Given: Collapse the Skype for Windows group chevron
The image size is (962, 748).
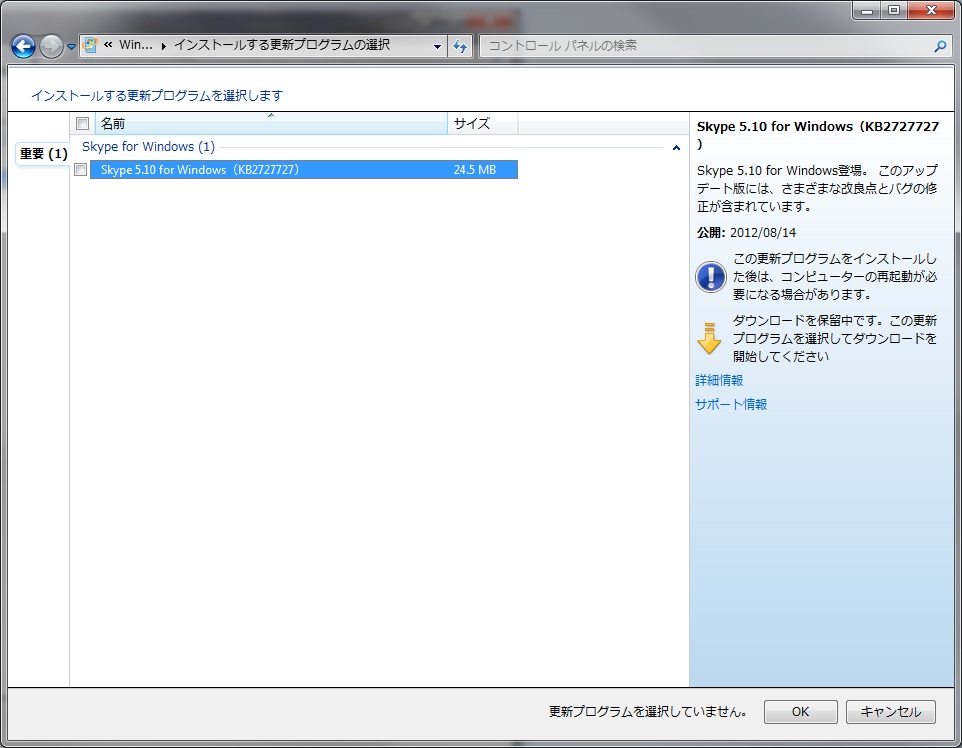Looking at the screenshot, I should tap(676, 148).
